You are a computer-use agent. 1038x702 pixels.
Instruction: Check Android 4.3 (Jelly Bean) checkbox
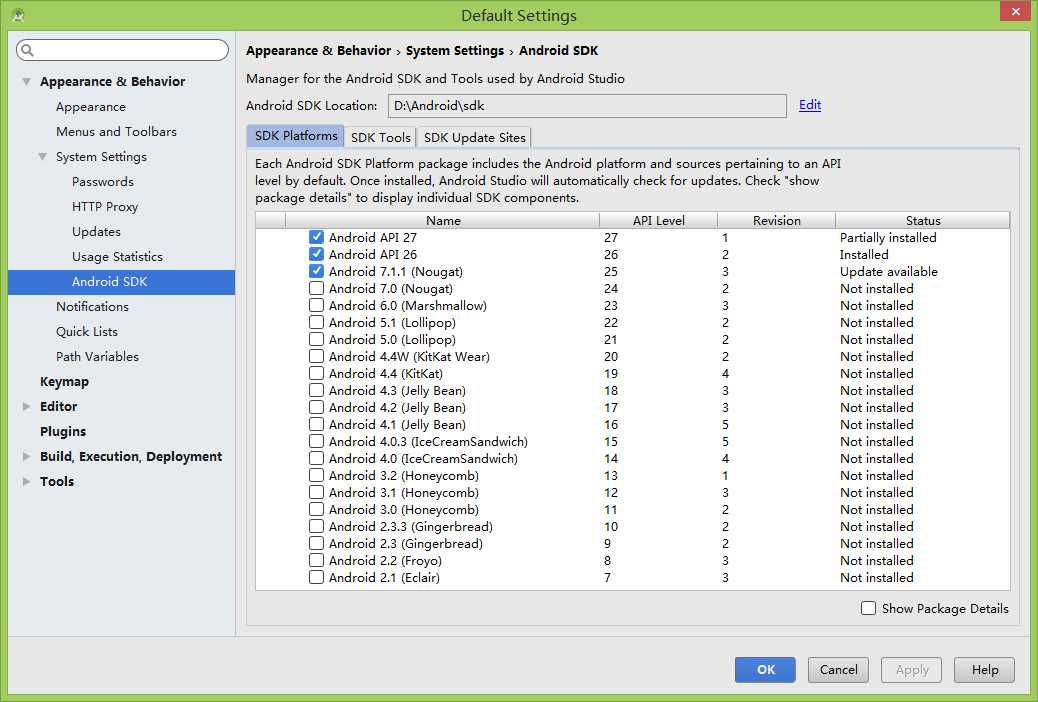coord(316,391)
